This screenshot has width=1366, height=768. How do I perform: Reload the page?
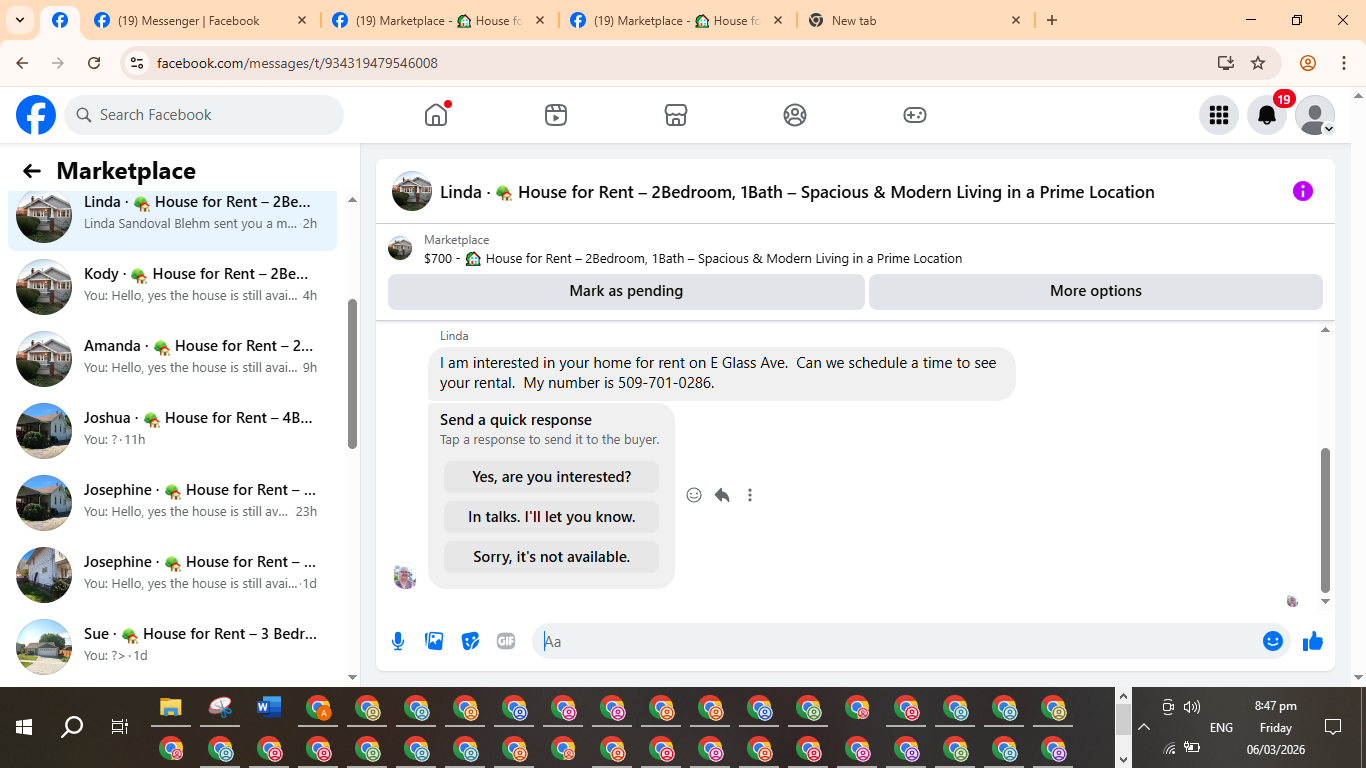click(x=94, y=63)
